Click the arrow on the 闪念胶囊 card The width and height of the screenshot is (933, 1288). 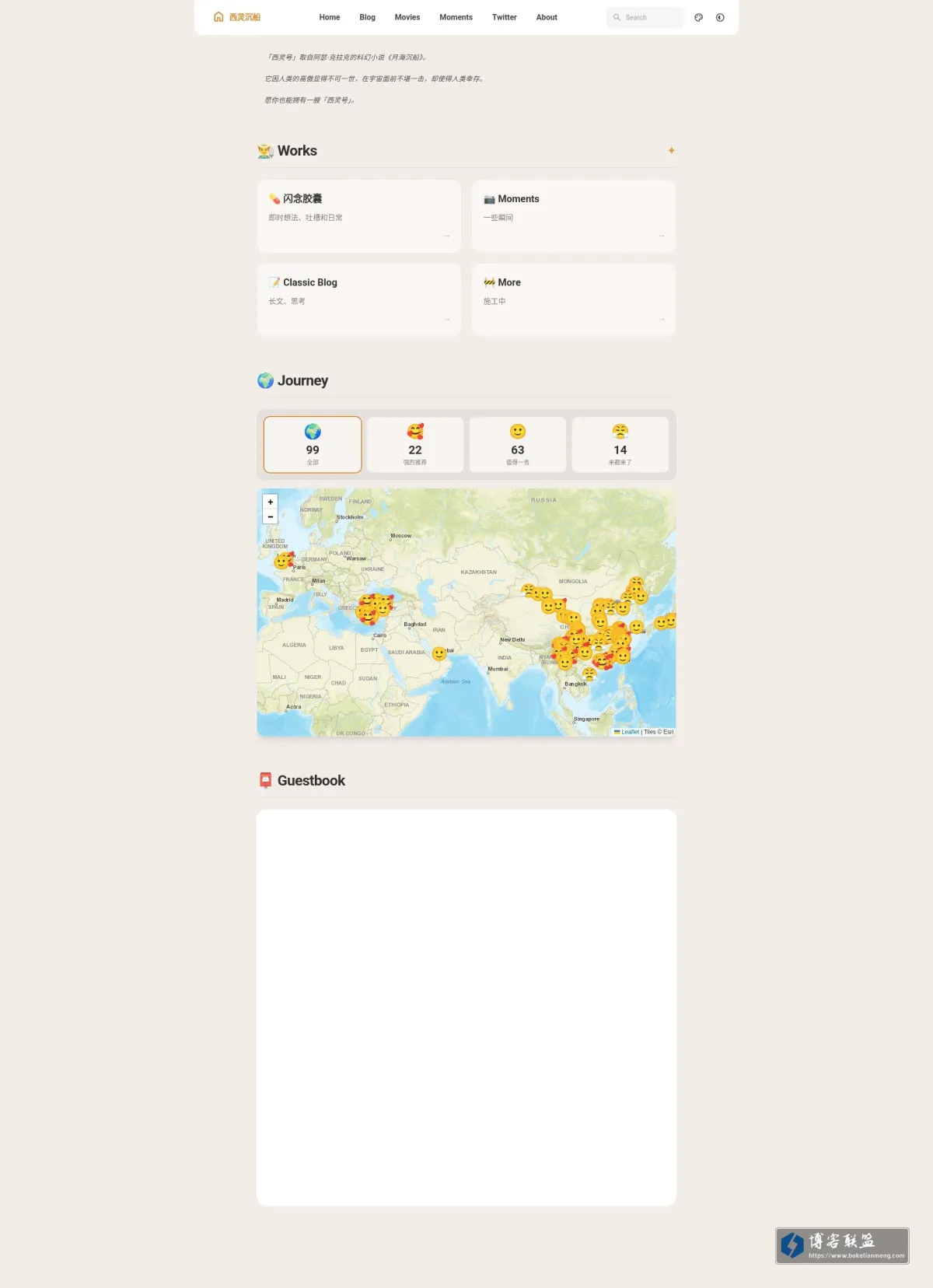[447, 236]
